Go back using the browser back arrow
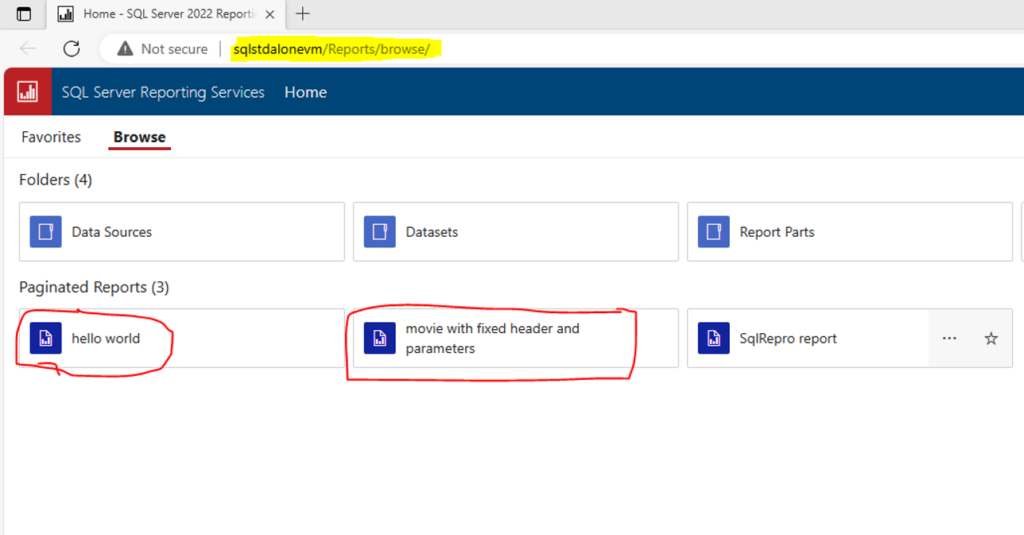 point(28,49)
